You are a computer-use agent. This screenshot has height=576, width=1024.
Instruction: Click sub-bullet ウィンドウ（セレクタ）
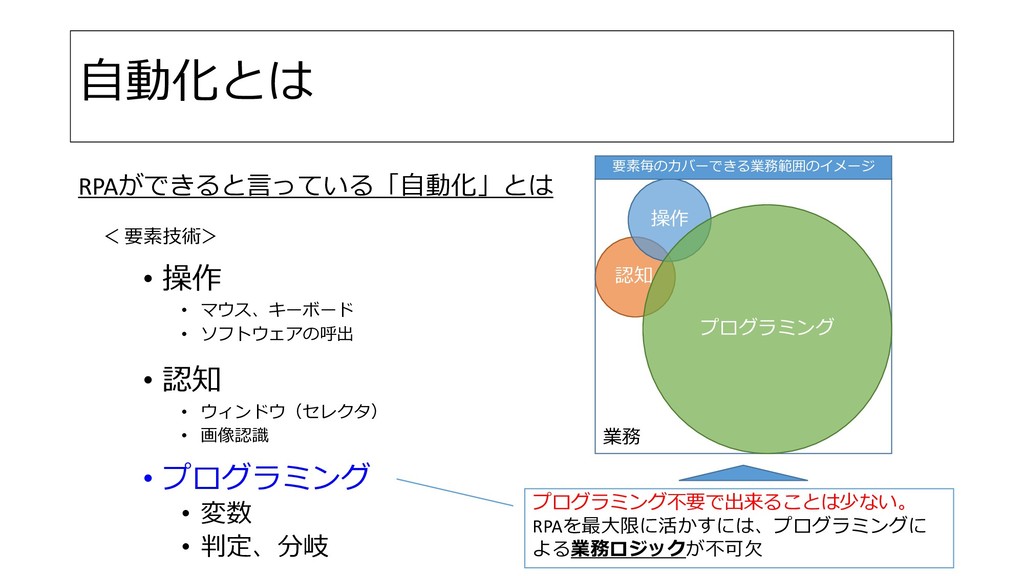coord(289,411)
